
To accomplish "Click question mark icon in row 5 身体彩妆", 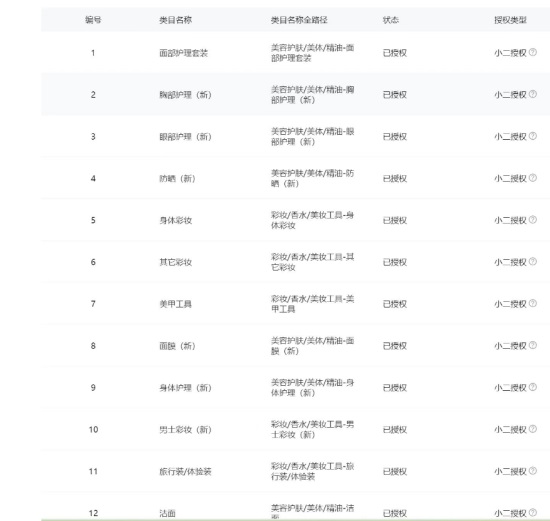I will click(x=532, y=220).
